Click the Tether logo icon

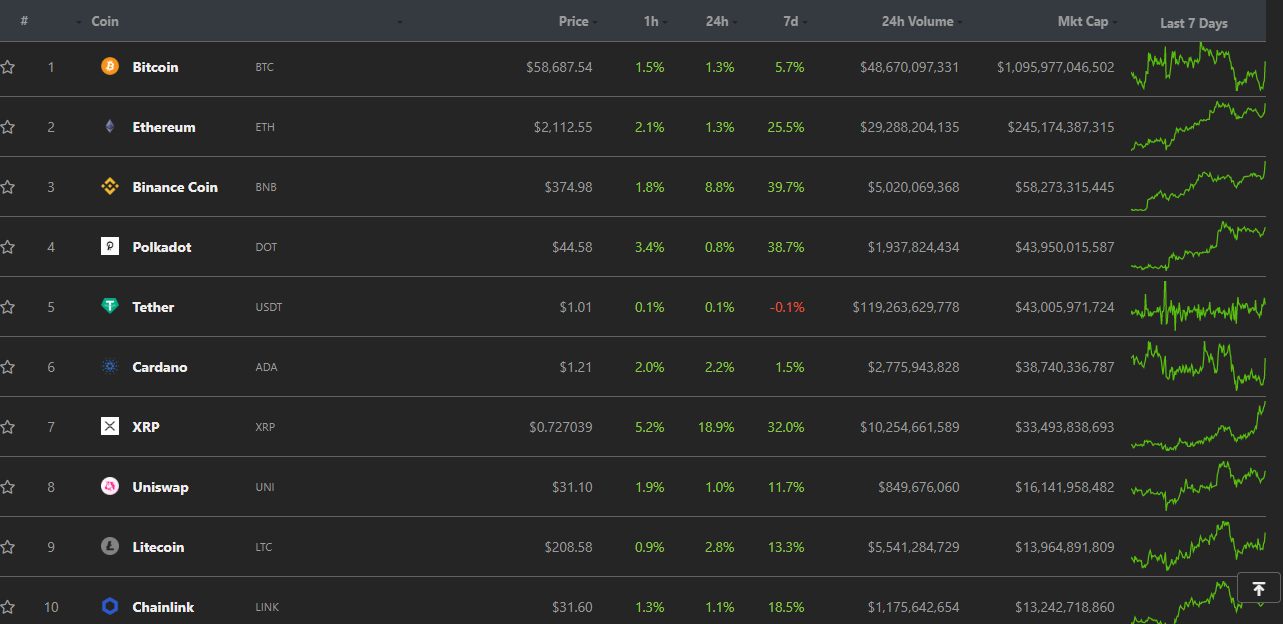110,307
